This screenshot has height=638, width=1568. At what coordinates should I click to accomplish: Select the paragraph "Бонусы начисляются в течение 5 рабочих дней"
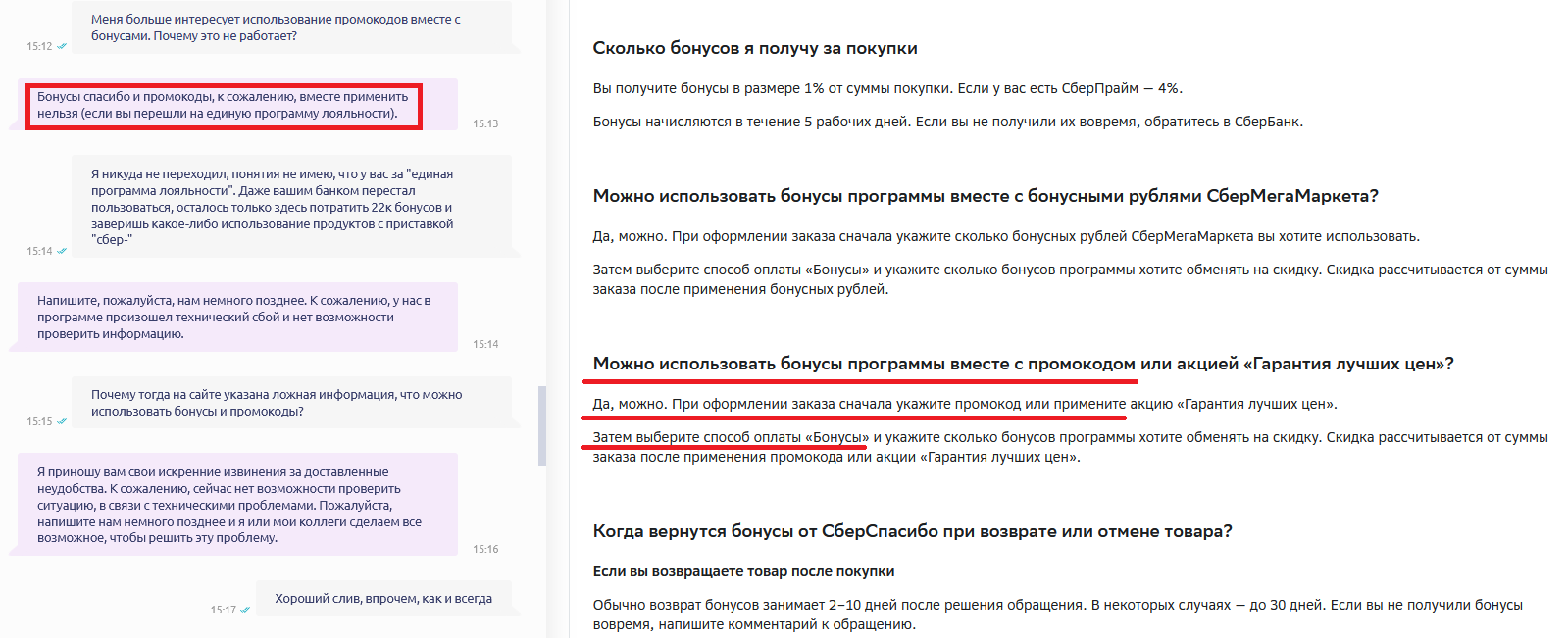(947, 122)
